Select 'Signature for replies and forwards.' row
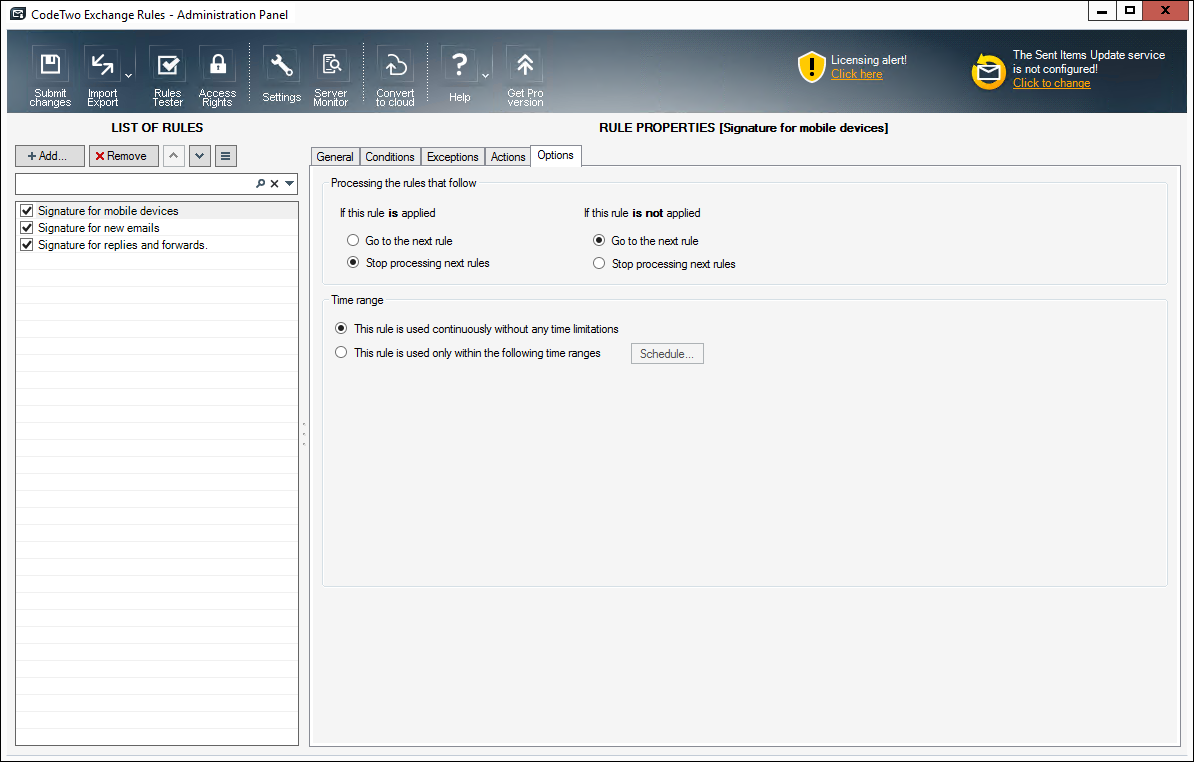This screenshot has height=762, width=1194. (157, 244)
